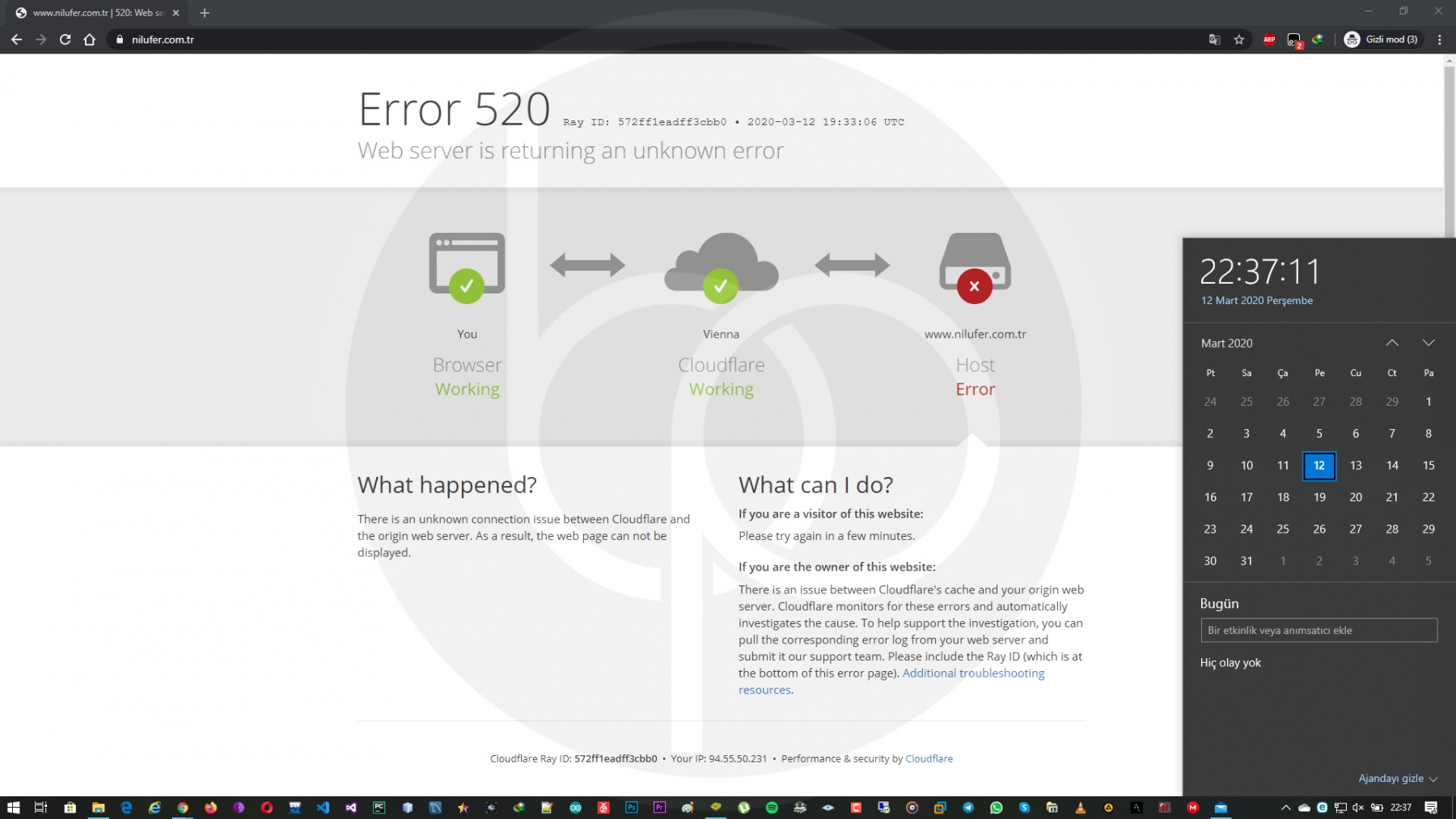Screen dimensions: 1456x819
Task: Click the 12 Mart 2020 Perşembe date link
Action: (1257, 301)
